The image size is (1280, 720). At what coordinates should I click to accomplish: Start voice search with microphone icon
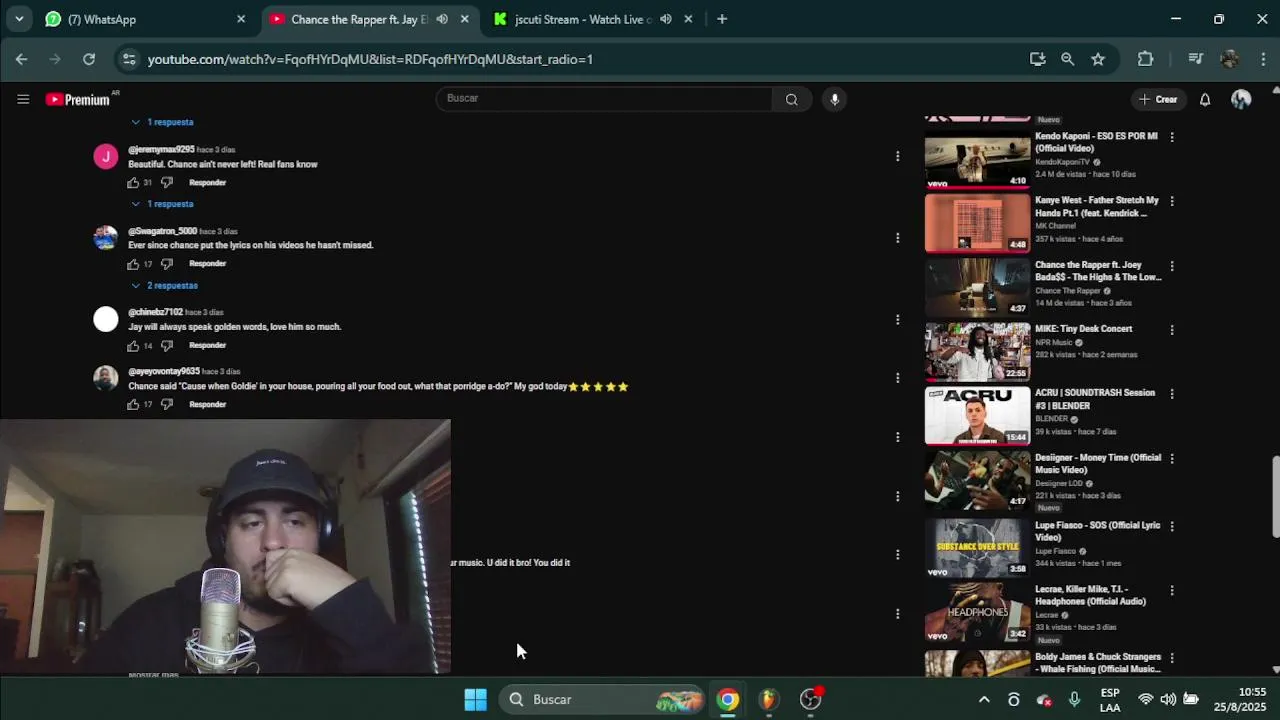(x=834, y=99)
